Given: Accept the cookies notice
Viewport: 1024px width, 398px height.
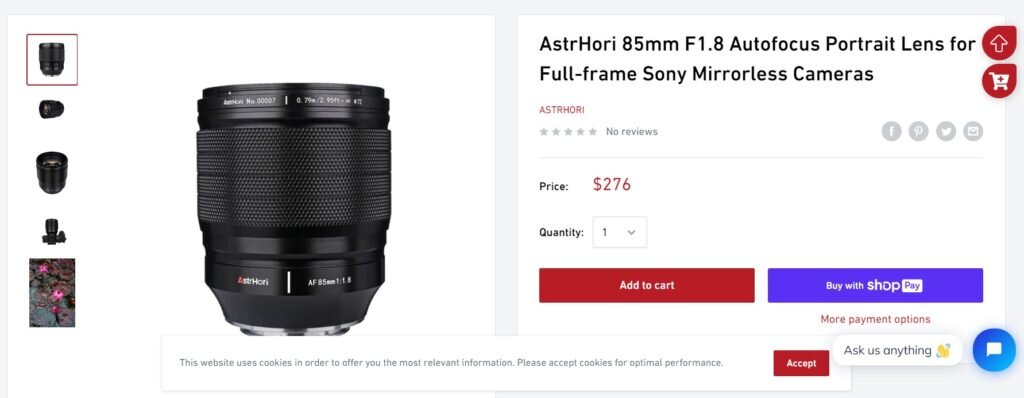Looking at the screenshot, I should coord(801,363).
